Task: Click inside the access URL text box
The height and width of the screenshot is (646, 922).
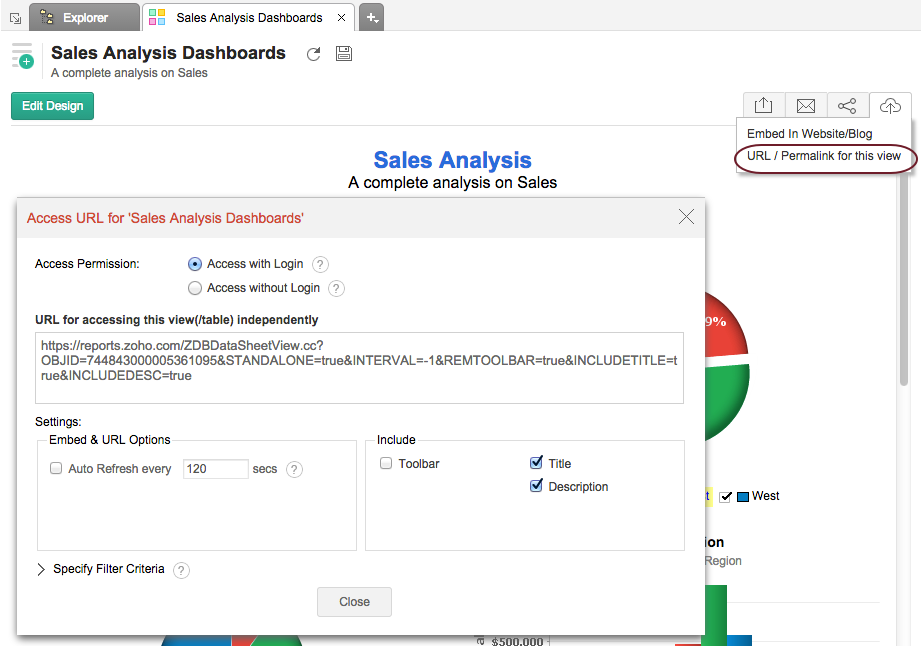Action: tap(359, 368)
